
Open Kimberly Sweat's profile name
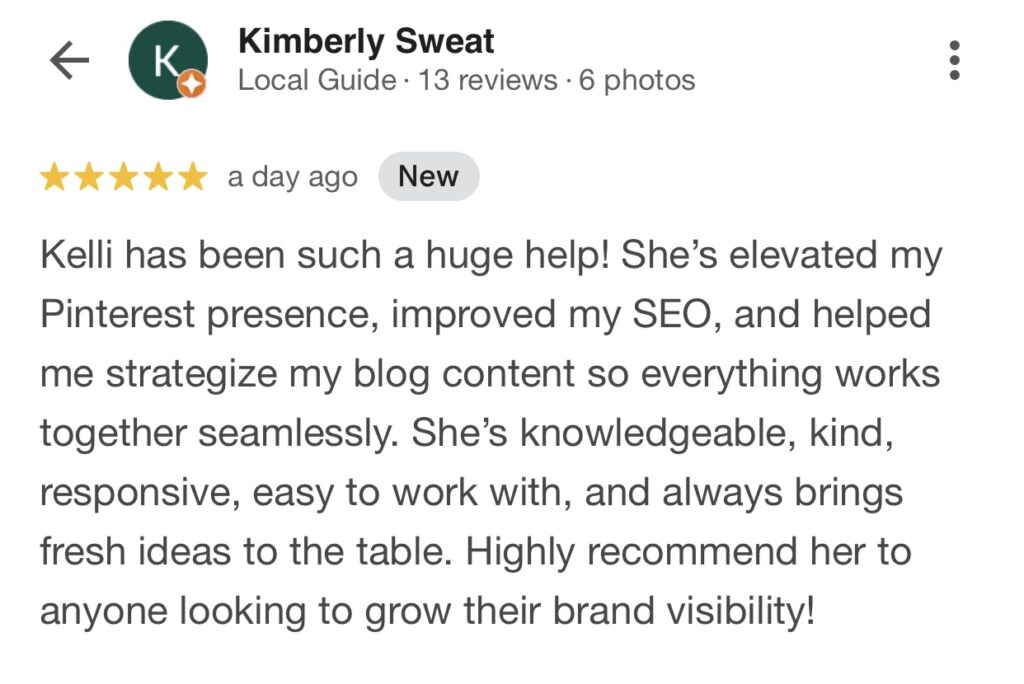[366, 42]
